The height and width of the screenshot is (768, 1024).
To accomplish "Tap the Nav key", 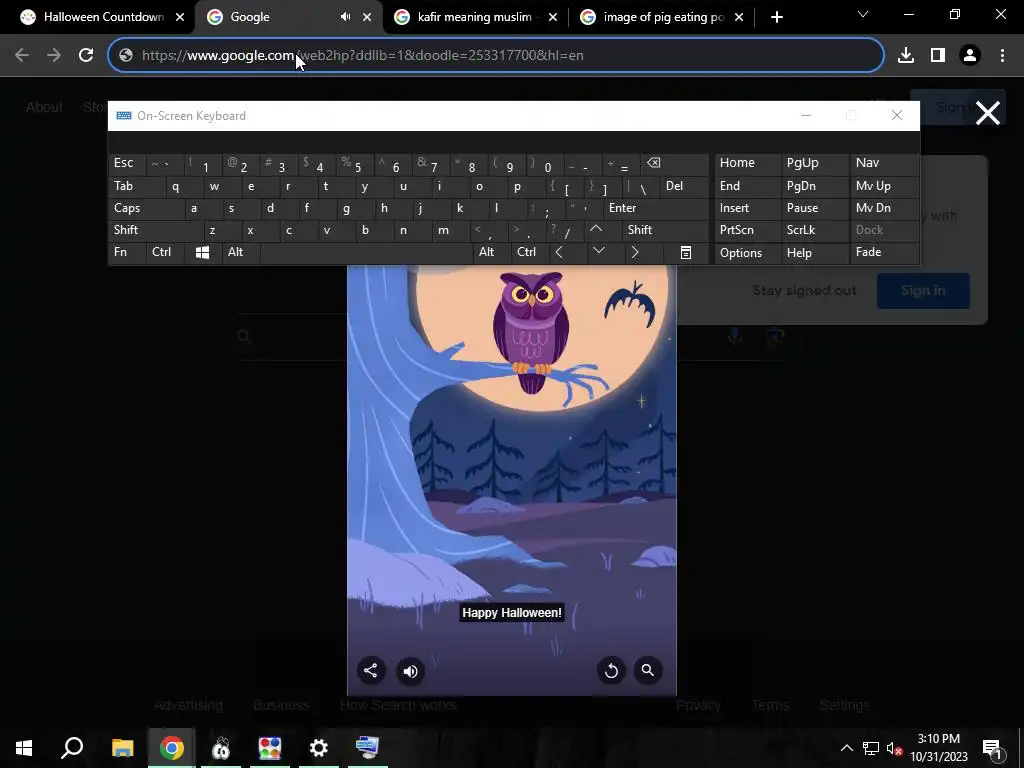I will (x=884, y=163).
